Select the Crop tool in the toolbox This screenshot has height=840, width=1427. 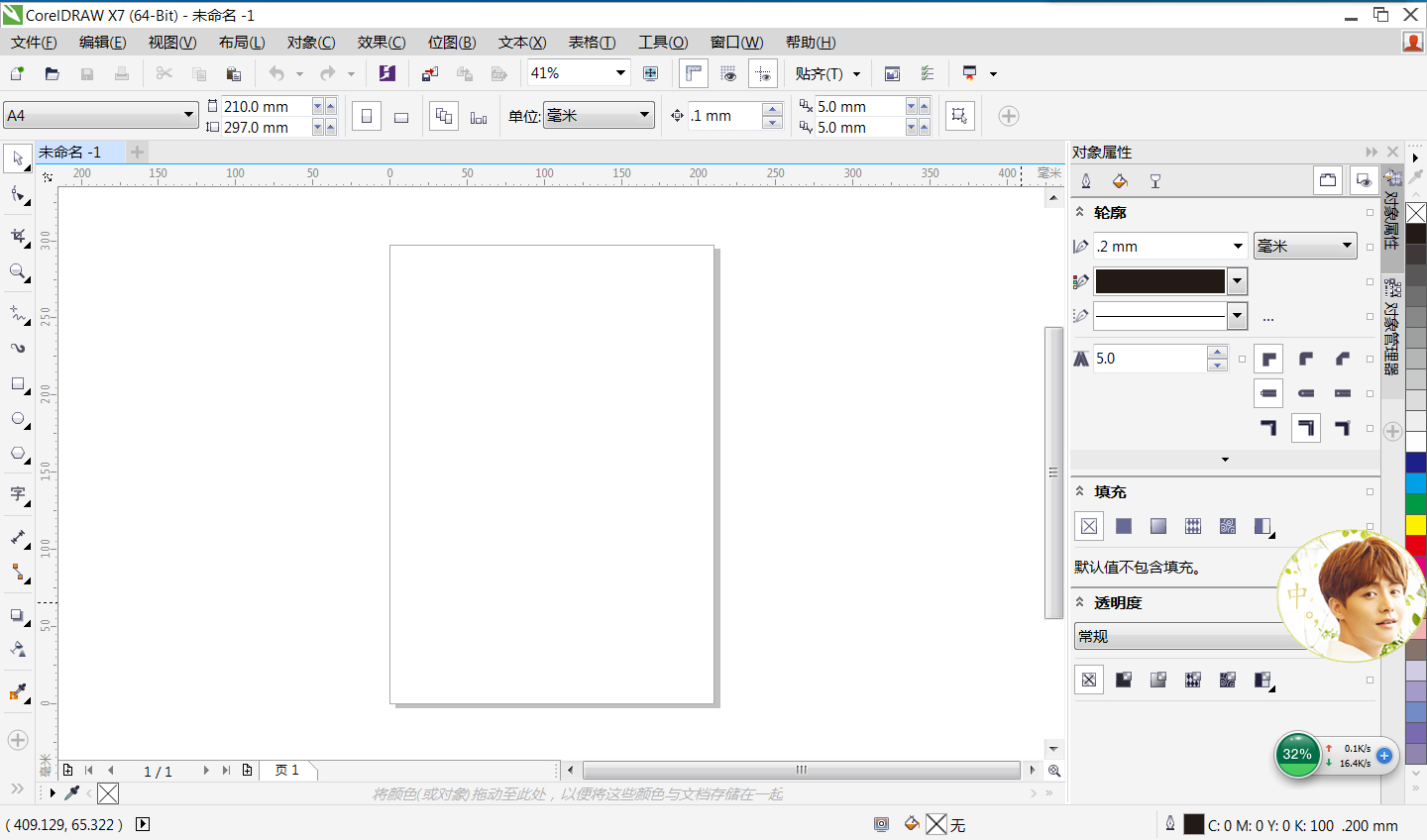tap(18, 236)
